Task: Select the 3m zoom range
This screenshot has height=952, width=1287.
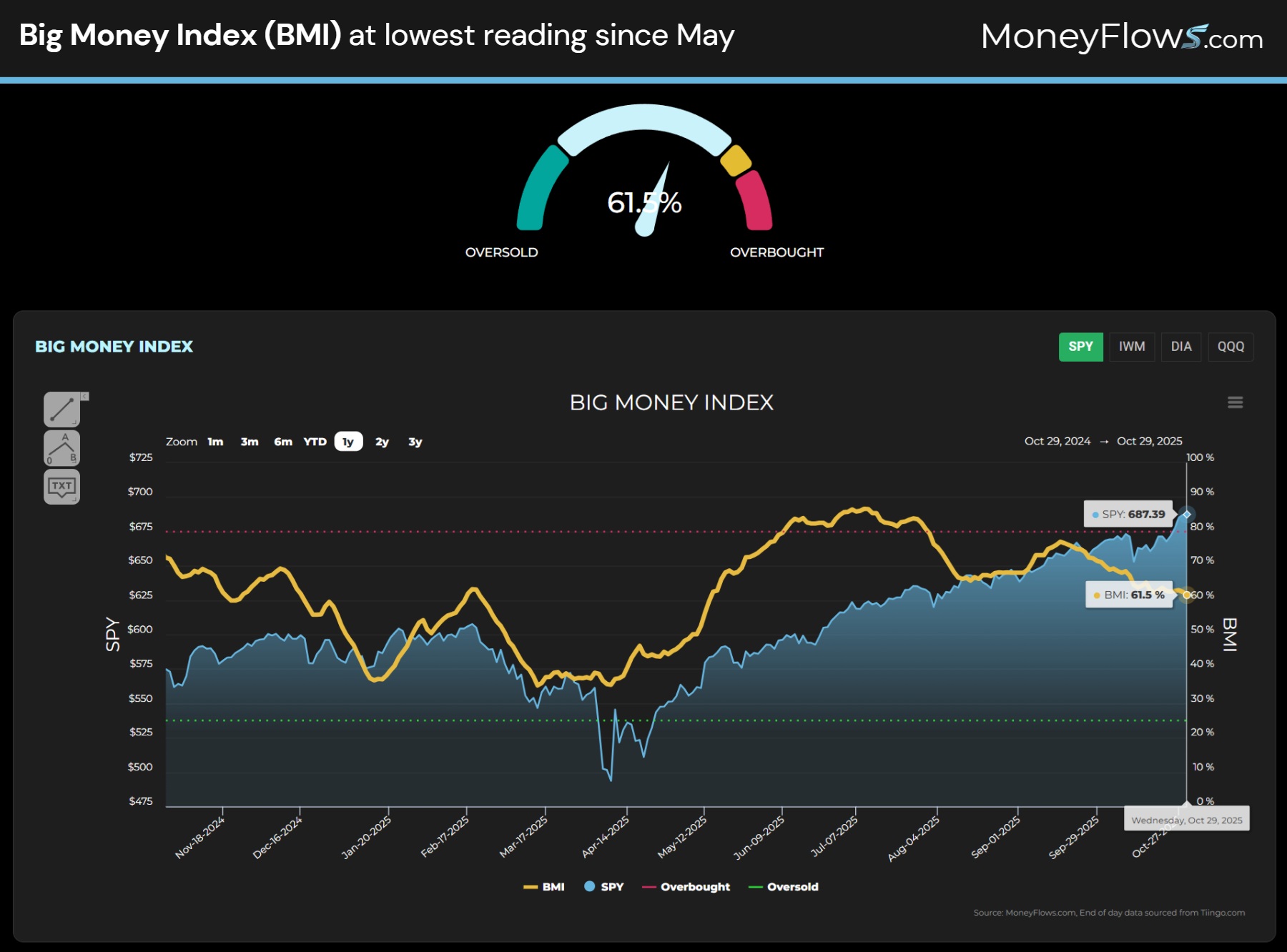Action: click(250, 442)
